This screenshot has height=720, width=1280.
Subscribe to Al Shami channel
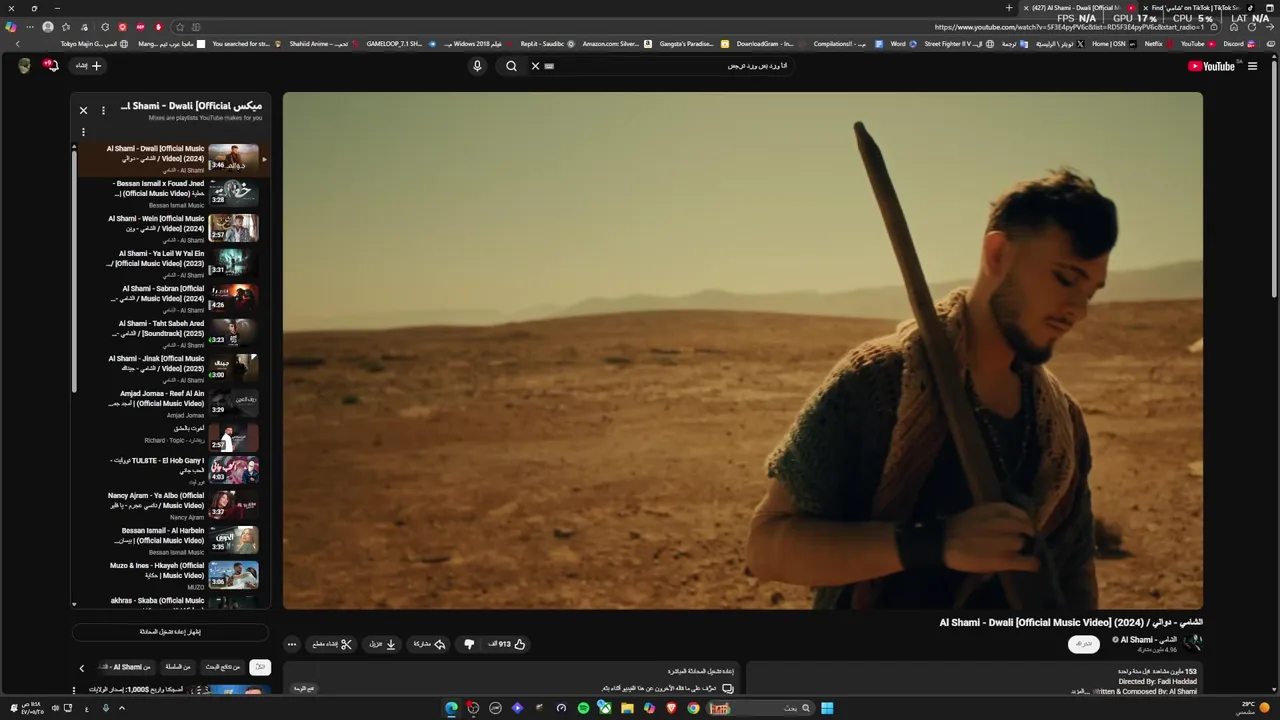coord(1084,644)
